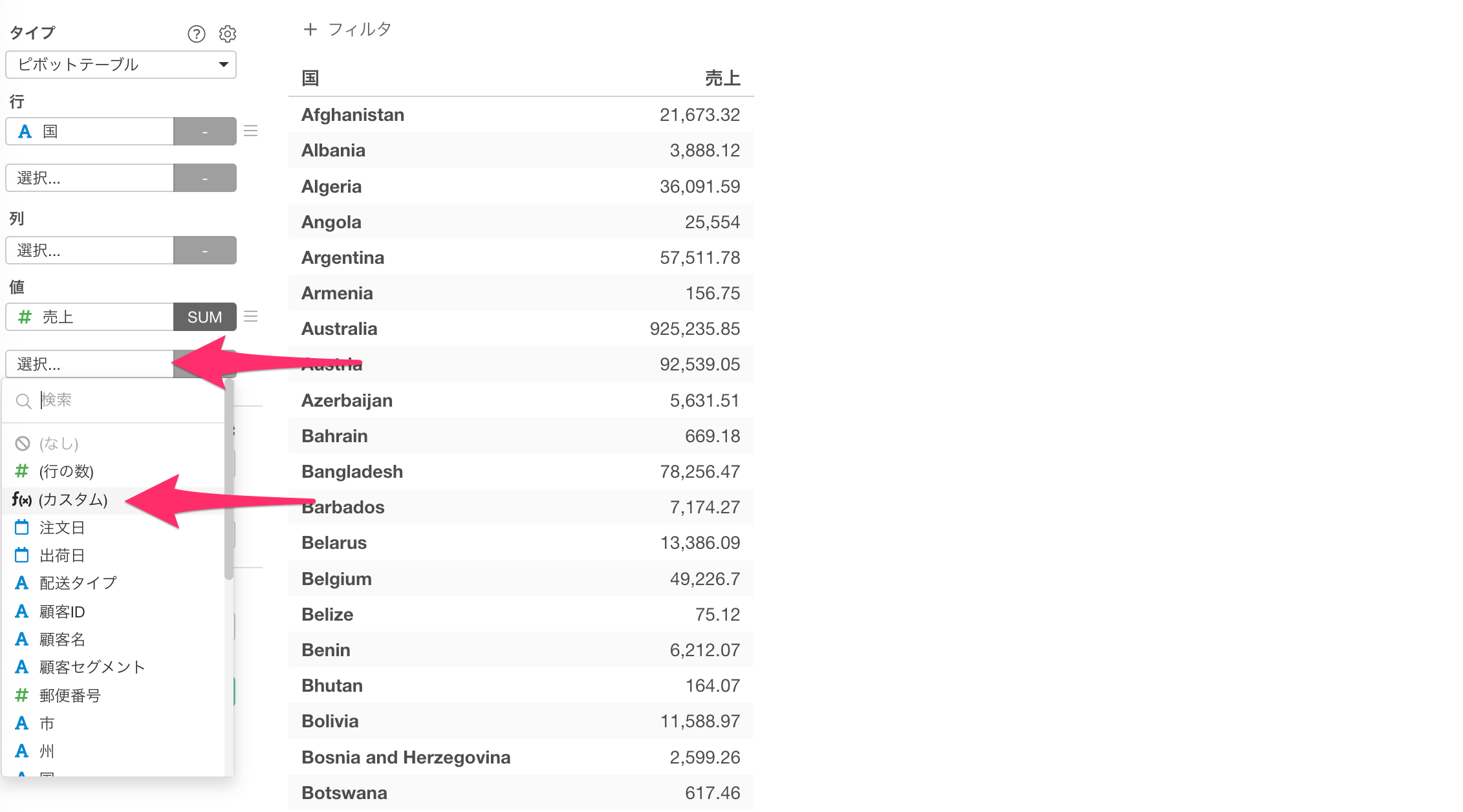Choose 郵便番号 numeric column
The image size is (1463, 812).
tap(70, 696)
